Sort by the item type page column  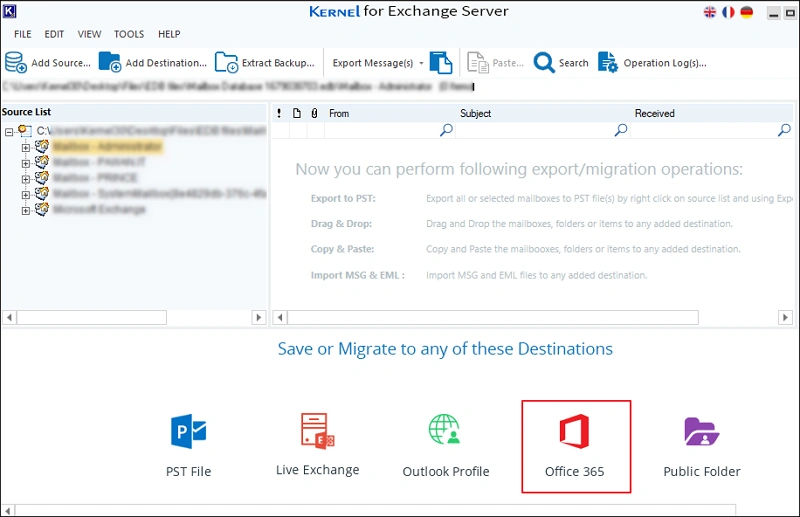297,113
